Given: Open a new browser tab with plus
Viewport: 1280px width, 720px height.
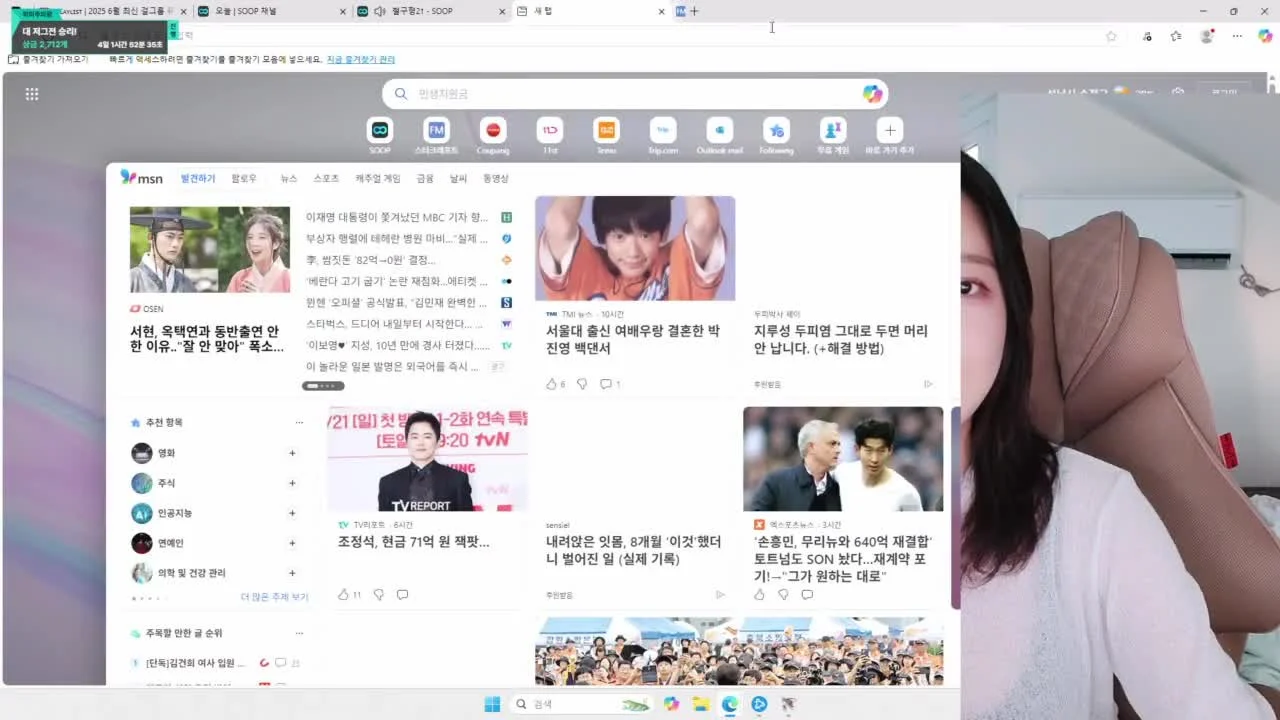Looking at the screenshot, I should point(694,11).
